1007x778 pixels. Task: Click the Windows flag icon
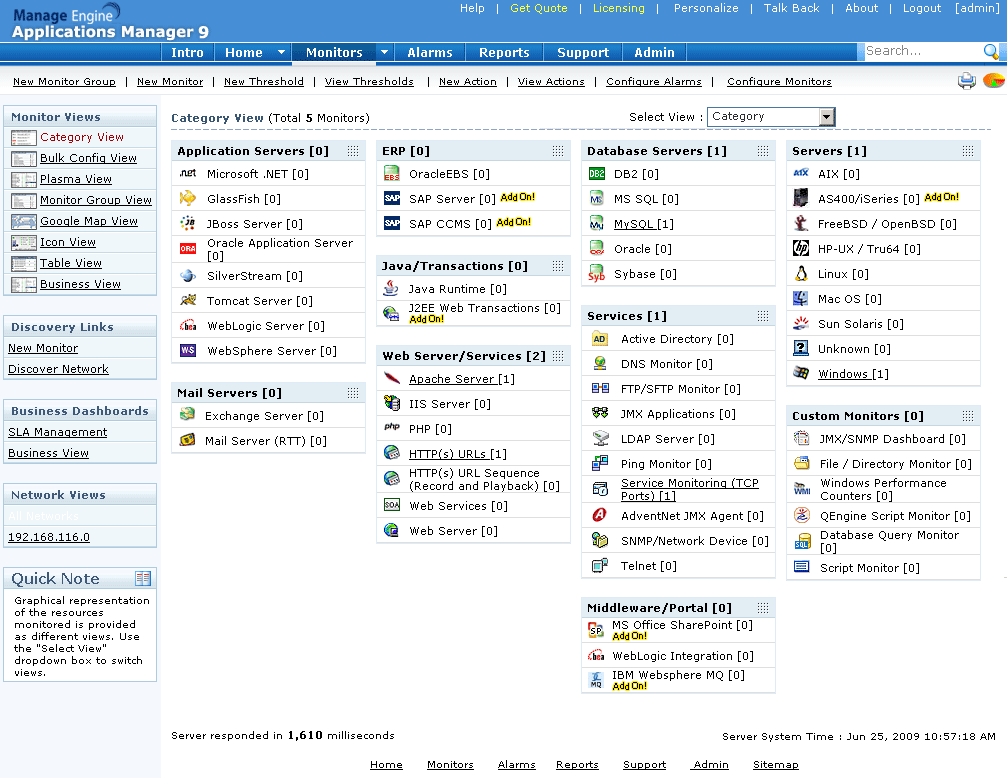801,373
